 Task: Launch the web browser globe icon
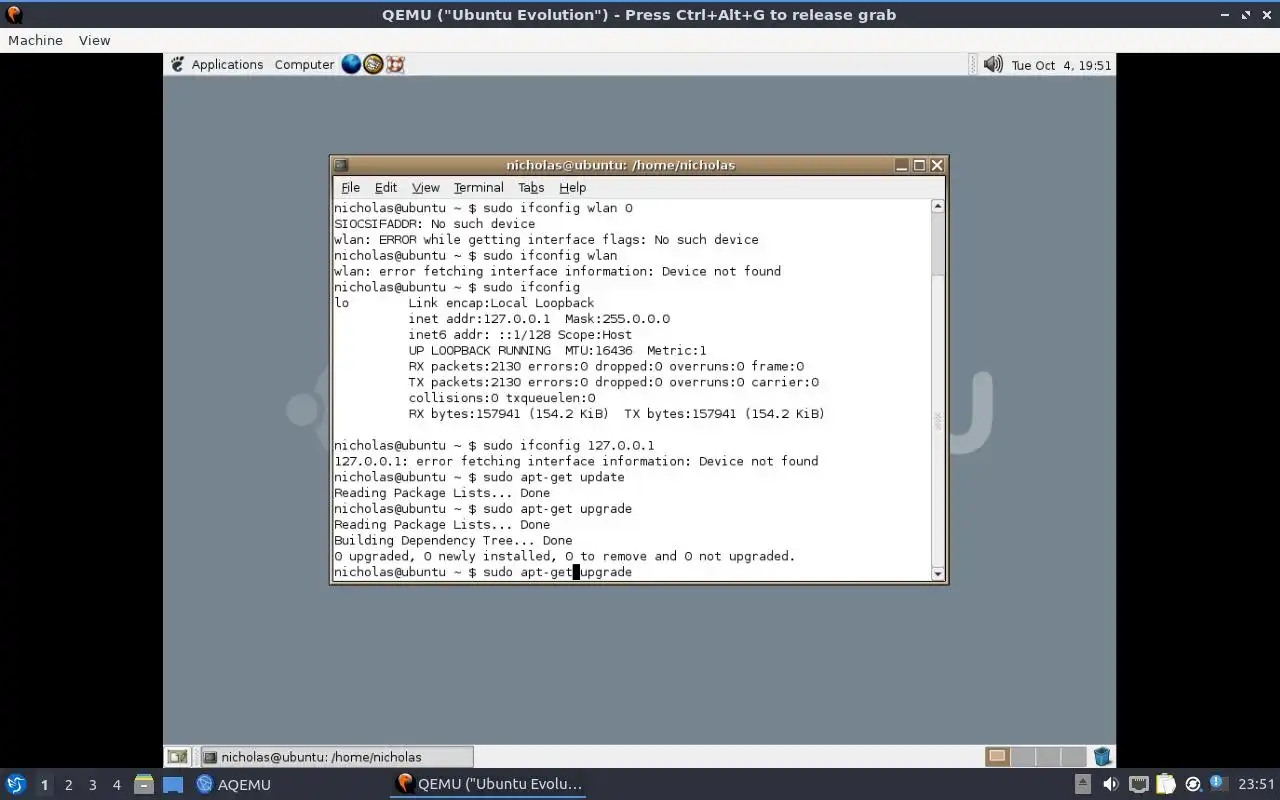351,64
